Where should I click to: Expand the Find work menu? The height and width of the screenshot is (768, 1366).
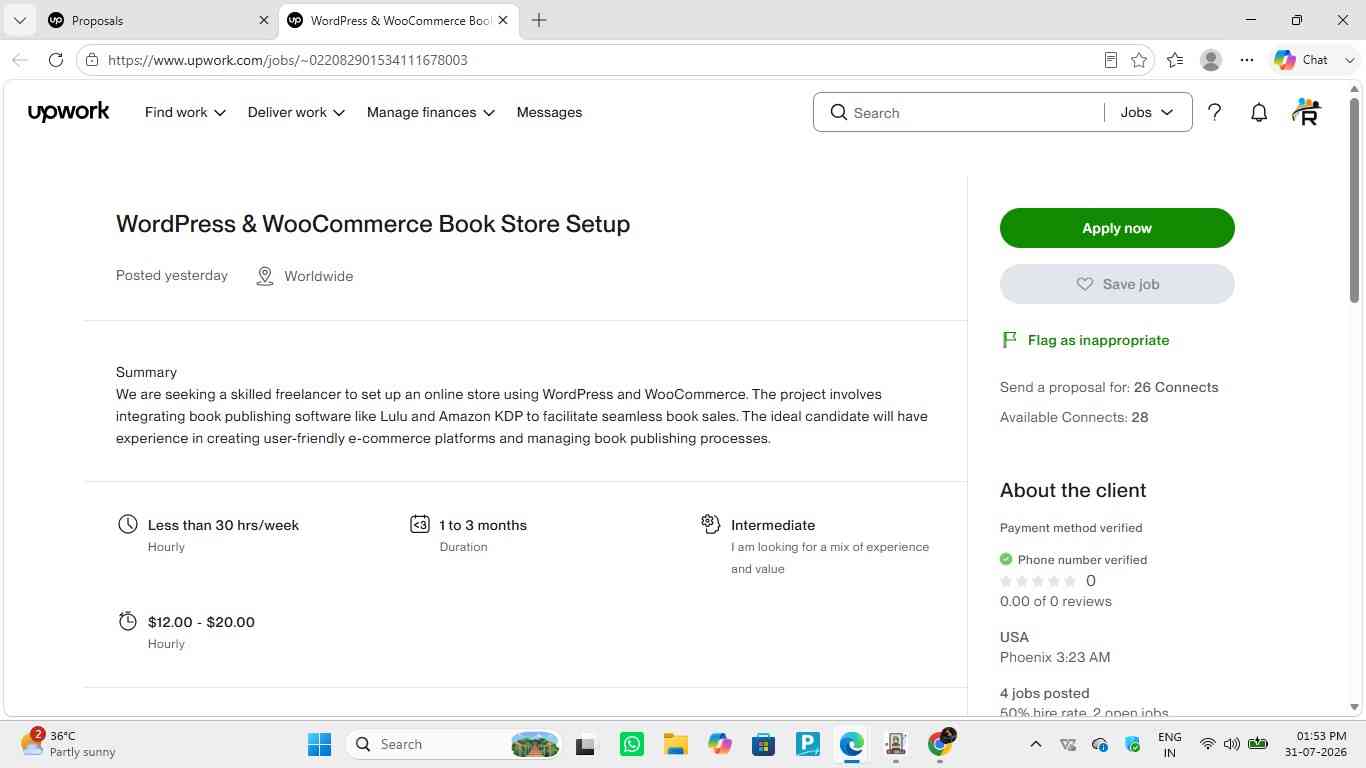[x=185, y=112]
